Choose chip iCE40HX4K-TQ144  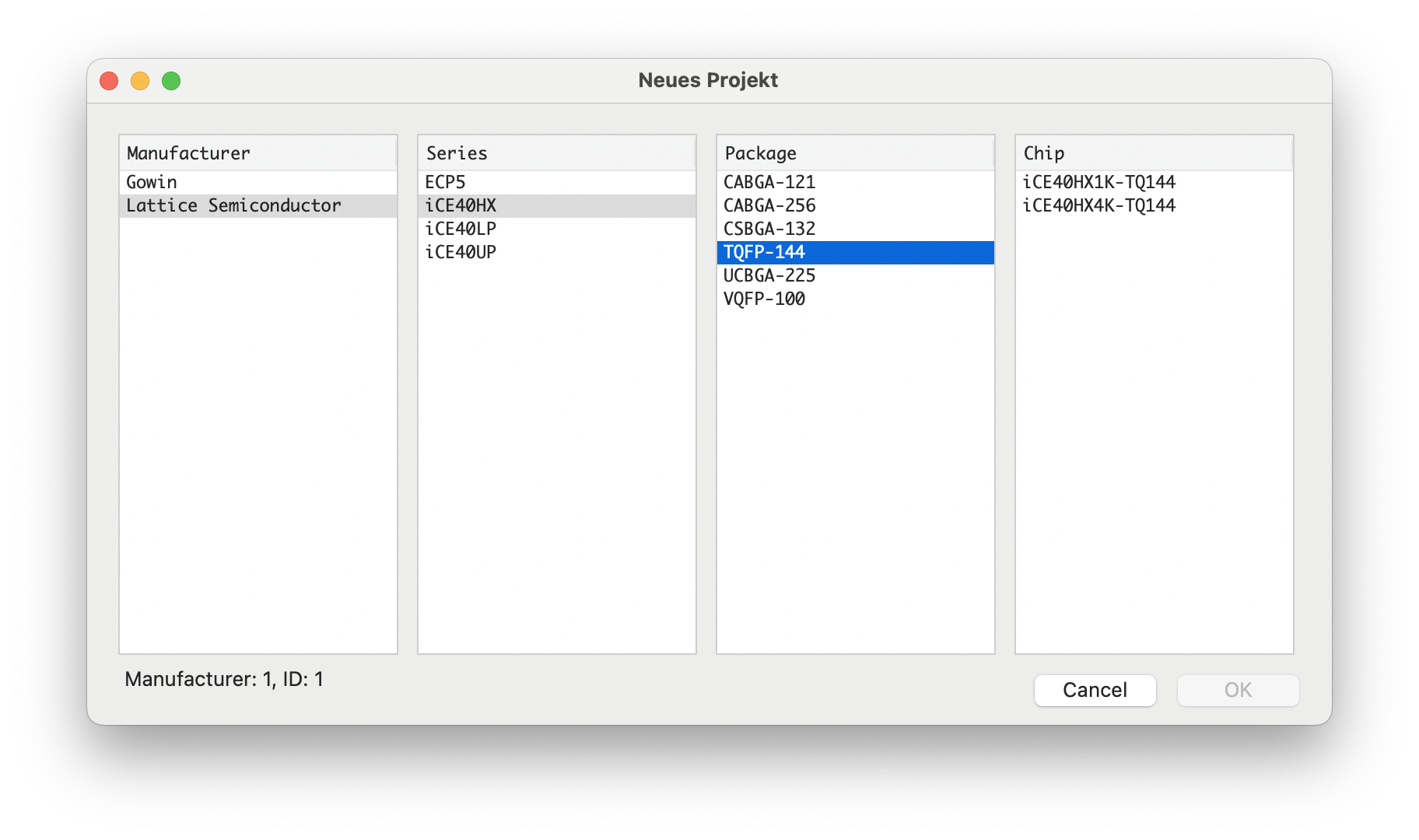coord(1154,205)
